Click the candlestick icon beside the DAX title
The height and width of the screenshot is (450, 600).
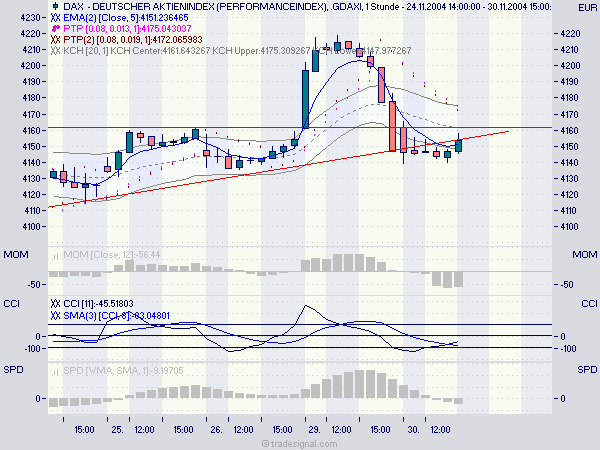pyautogui.click(x=56, y=6)
